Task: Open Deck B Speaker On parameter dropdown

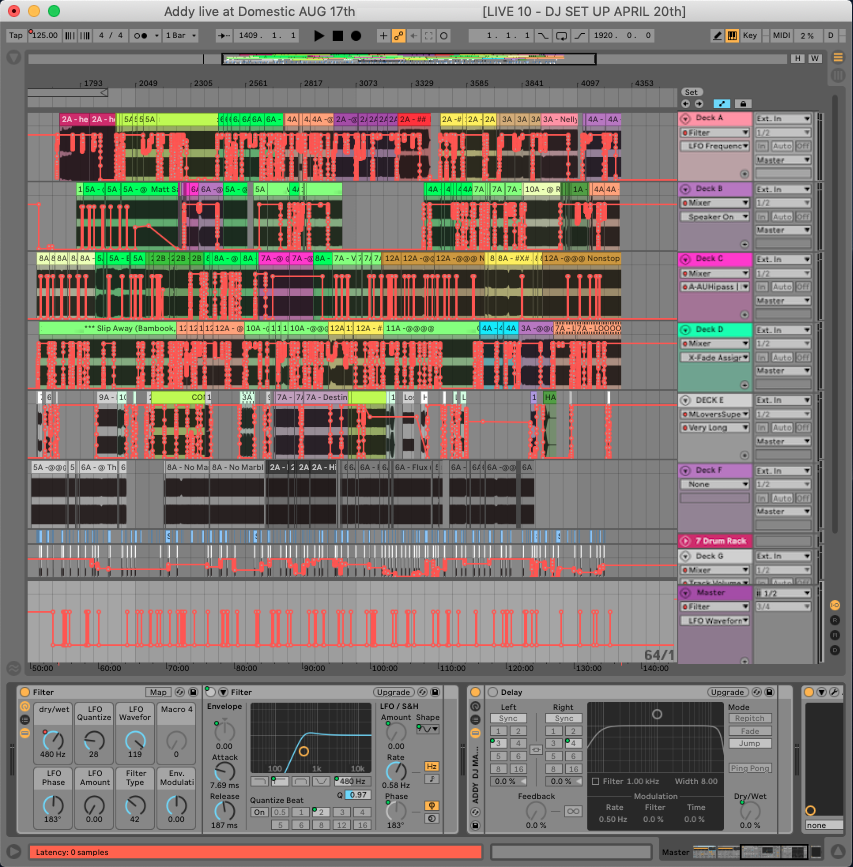Action: [x=715, y=217]
